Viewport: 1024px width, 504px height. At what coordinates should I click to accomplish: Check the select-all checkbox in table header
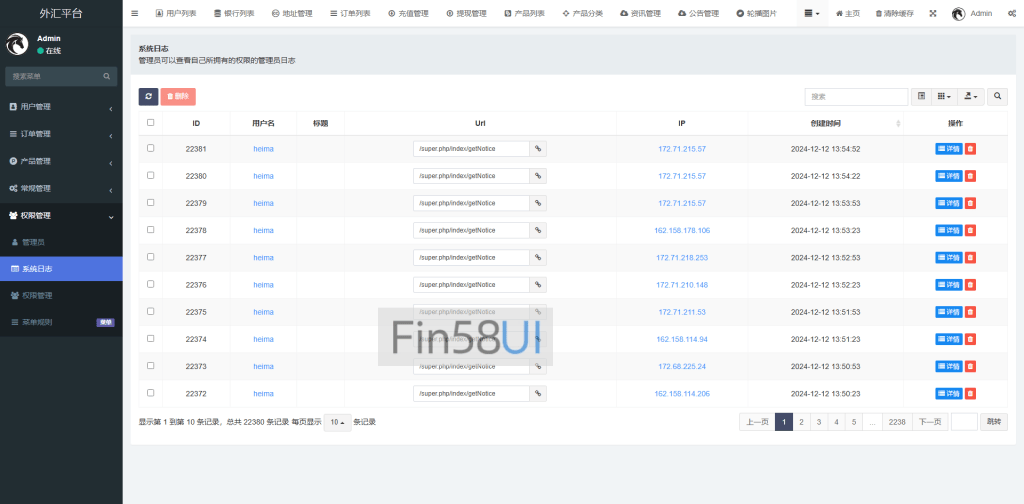coord(151,123)
